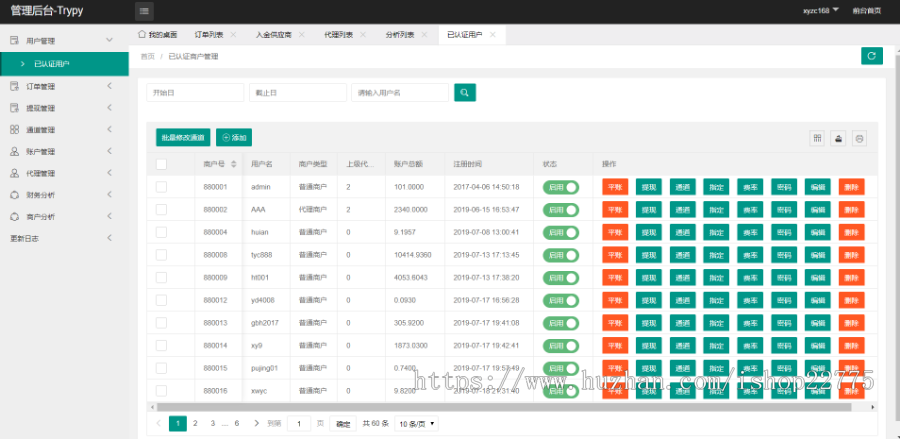Check the row checkbox for merchant 880002

click(161, 209)
